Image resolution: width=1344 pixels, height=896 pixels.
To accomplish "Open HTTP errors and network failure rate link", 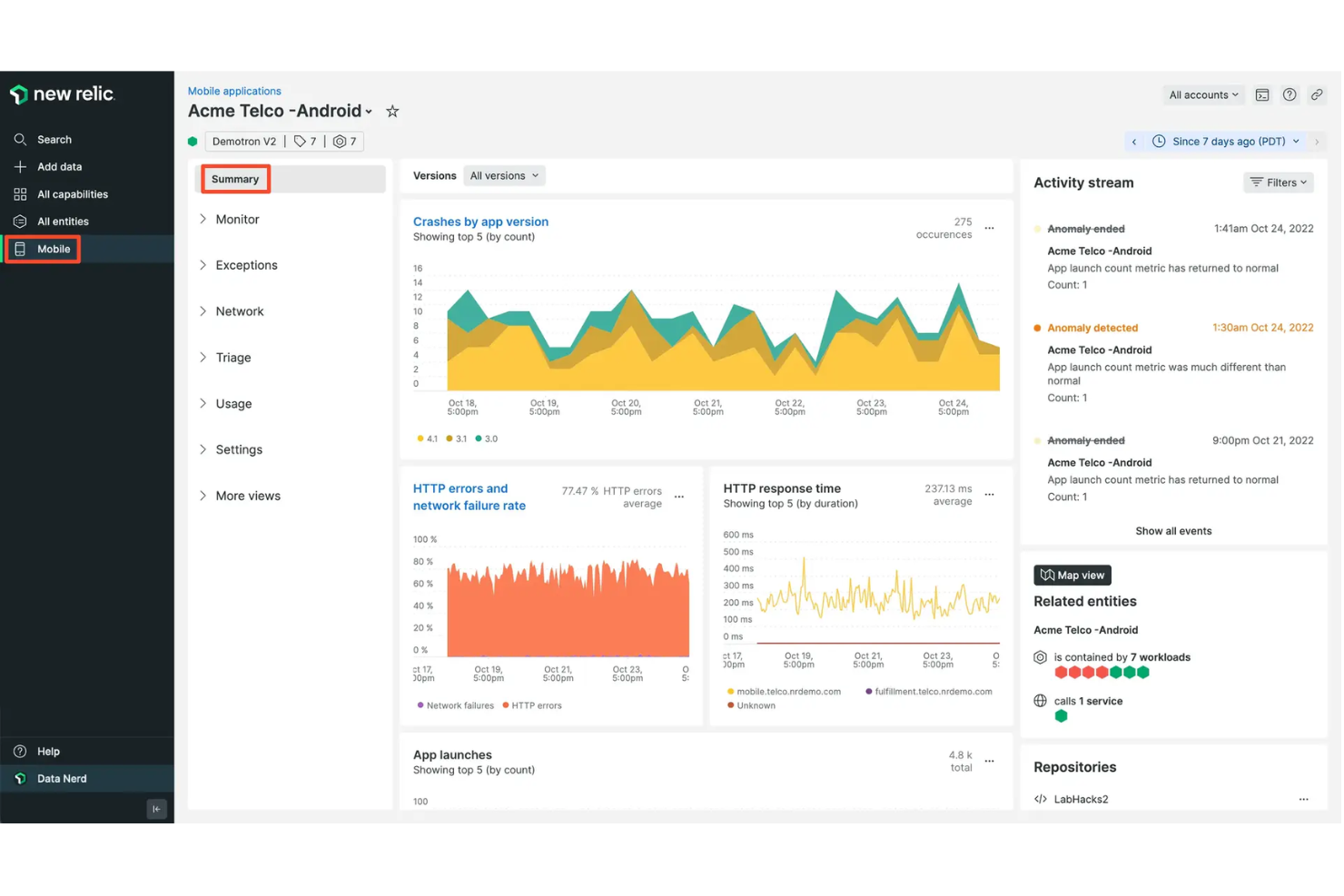I will click(469, 497).
